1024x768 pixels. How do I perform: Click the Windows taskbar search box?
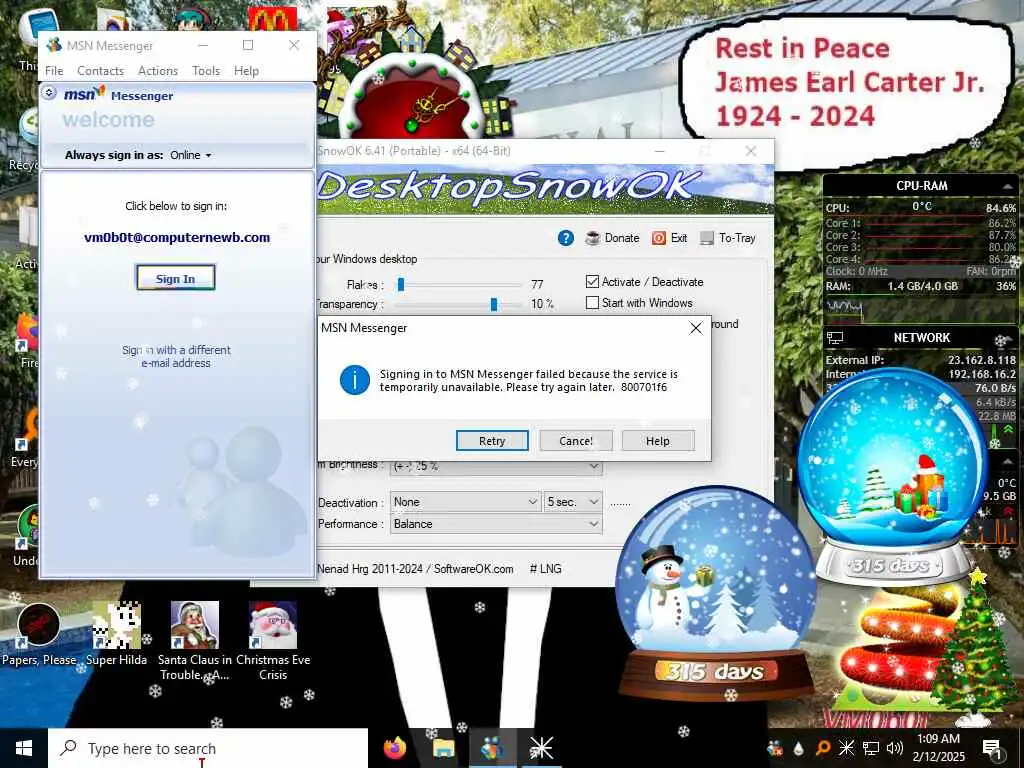coord(208,748)
